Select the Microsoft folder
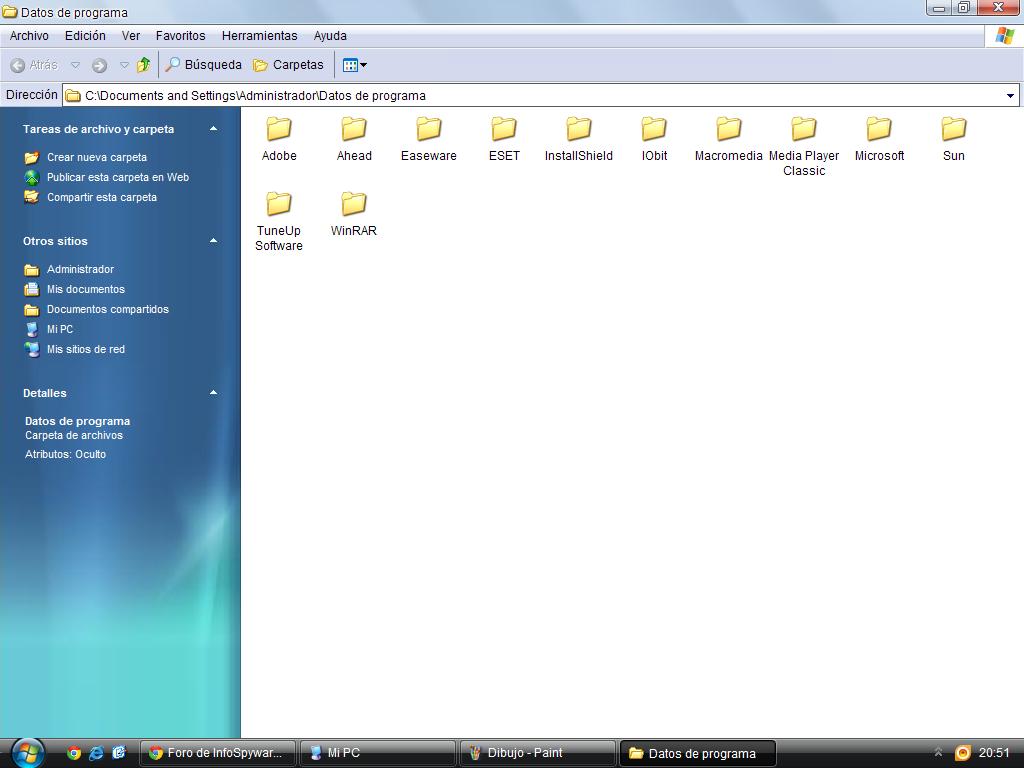Screen dimensions: 1024x768 (879, 138)
